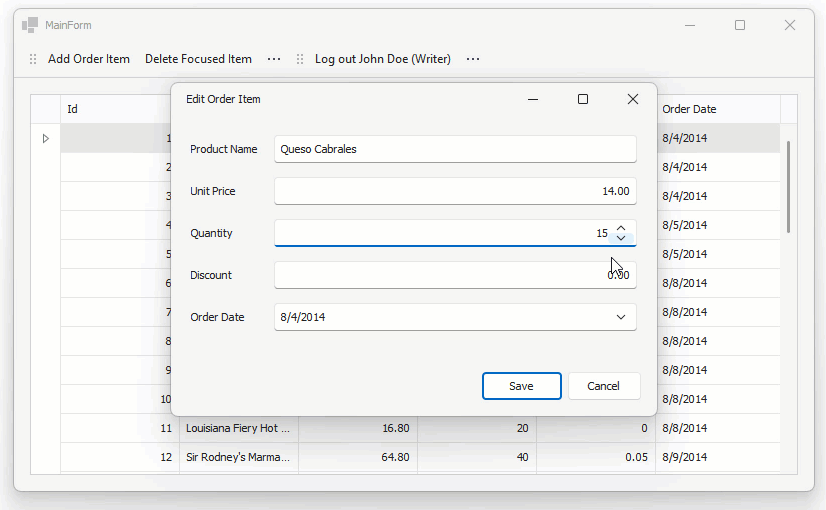
Task: Click the Unit Price input field
Action: pyautogui.click(x=455, y=191)
